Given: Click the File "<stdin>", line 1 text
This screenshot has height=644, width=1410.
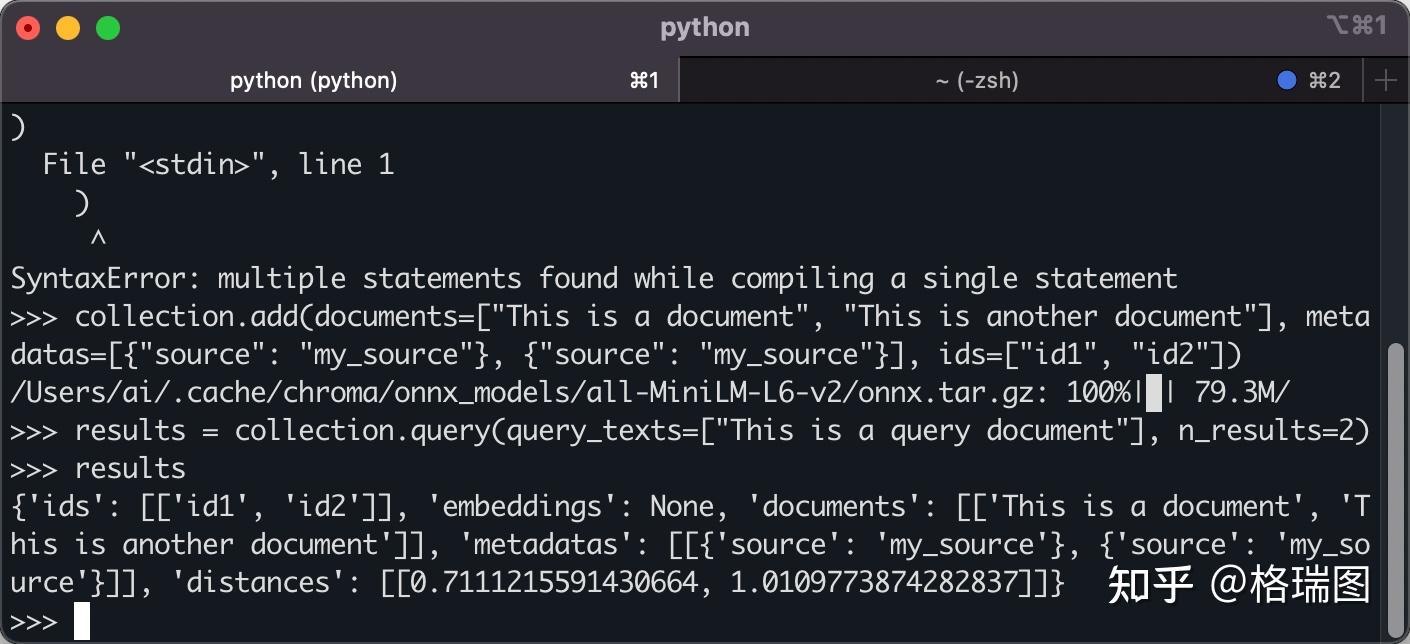Looking at the screenshot, I should point(218,164).
